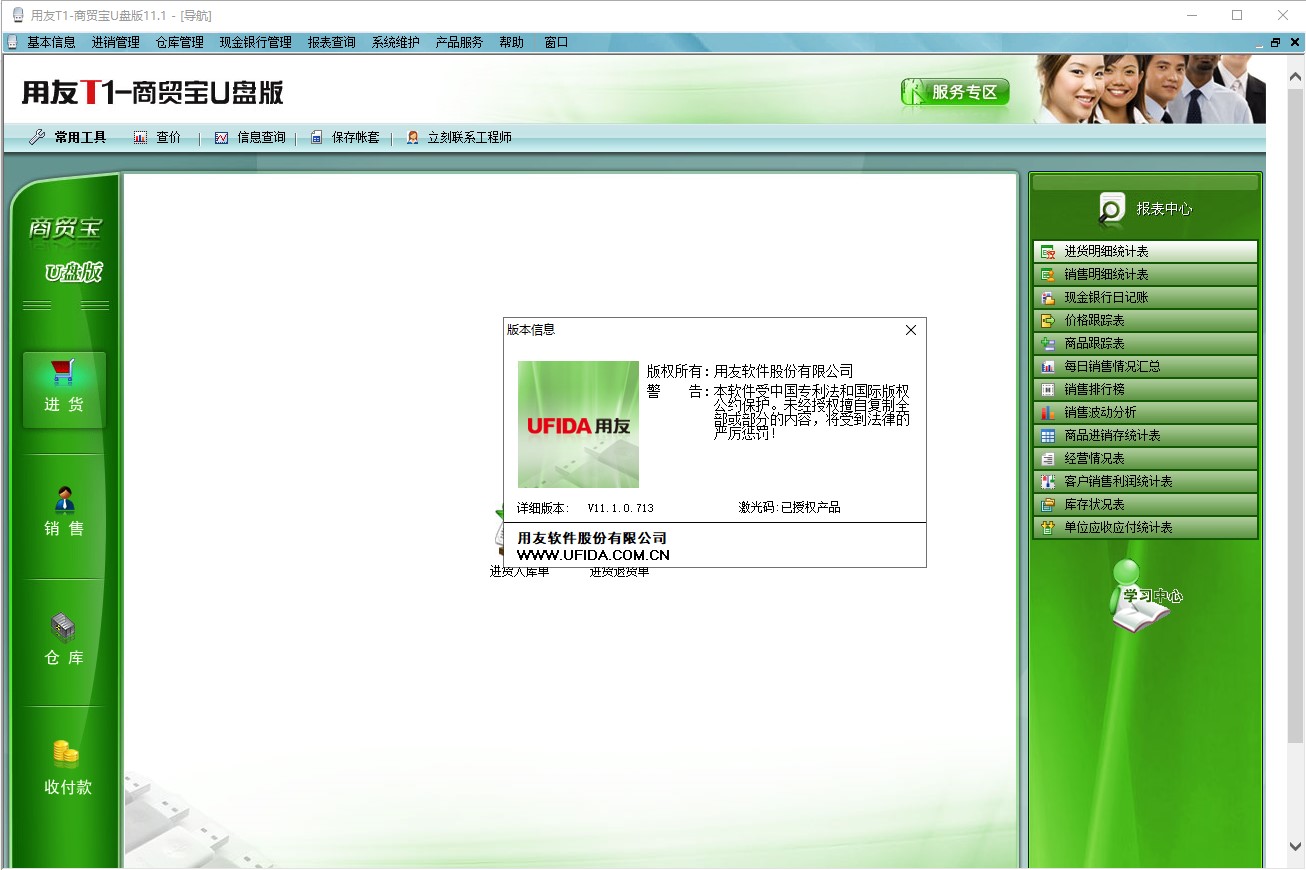
Task: Open 信息查询 in the toolbar
Action: pyautogui.click(x=250, y=137)
